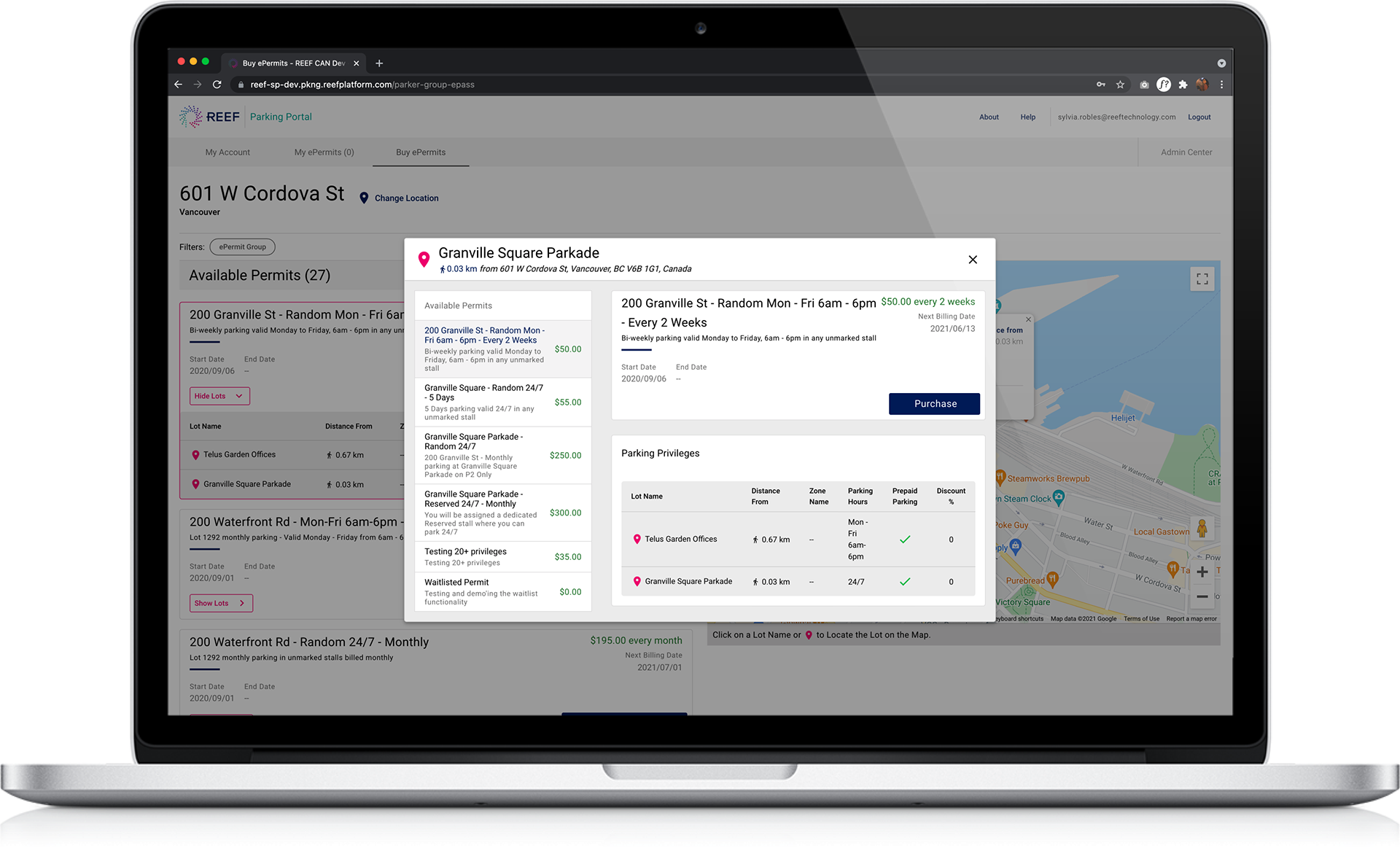Click Steamworks Brewpub marker on map
Screen dimensions: 1400x848
(x=1000, y=478)
